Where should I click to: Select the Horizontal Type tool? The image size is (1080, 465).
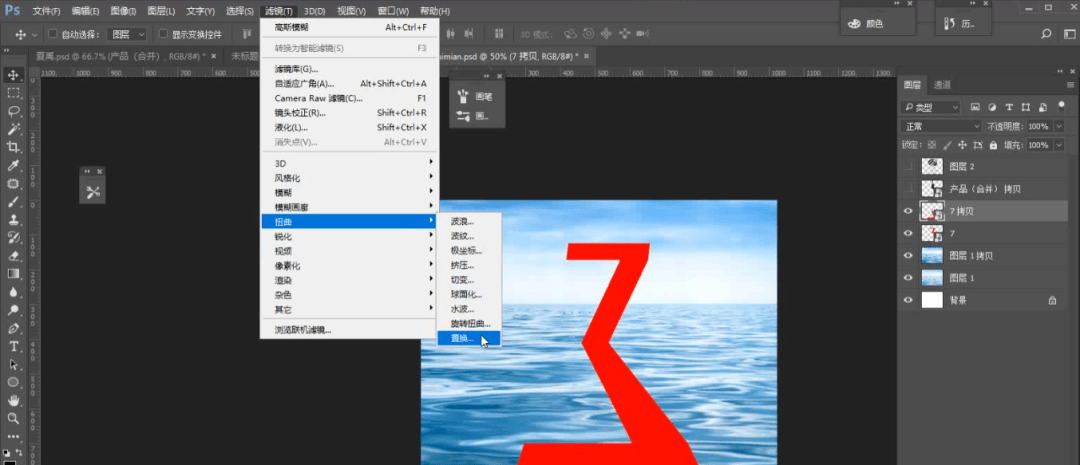click(x=13, y=346)
